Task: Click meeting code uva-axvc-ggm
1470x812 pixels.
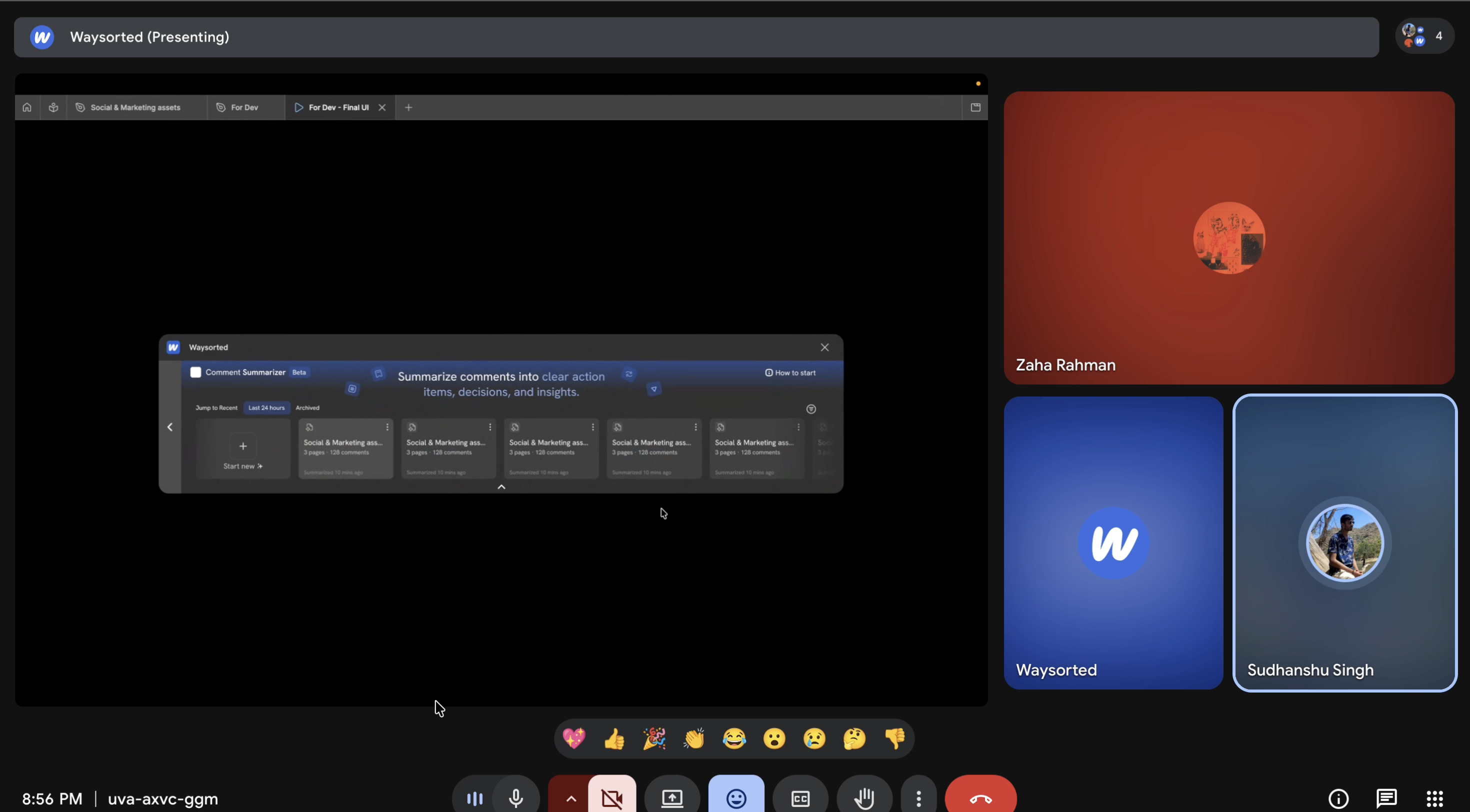Action: tap(162, 798)
